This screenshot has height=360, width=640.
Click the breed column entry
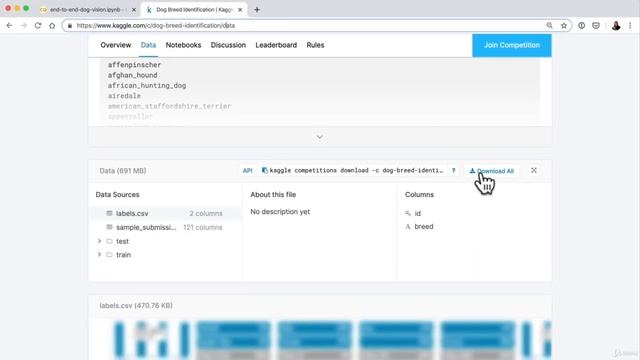click(424, 227)
